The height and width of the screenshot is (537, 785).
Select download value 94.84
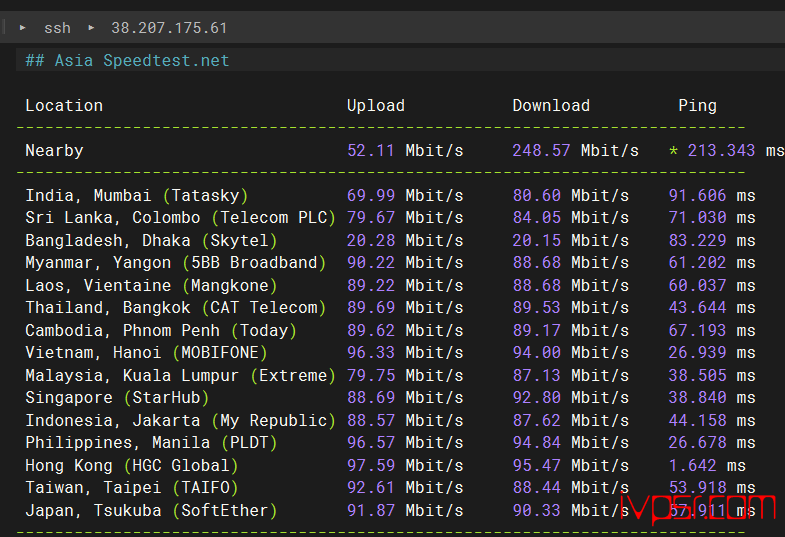(537, 443)
